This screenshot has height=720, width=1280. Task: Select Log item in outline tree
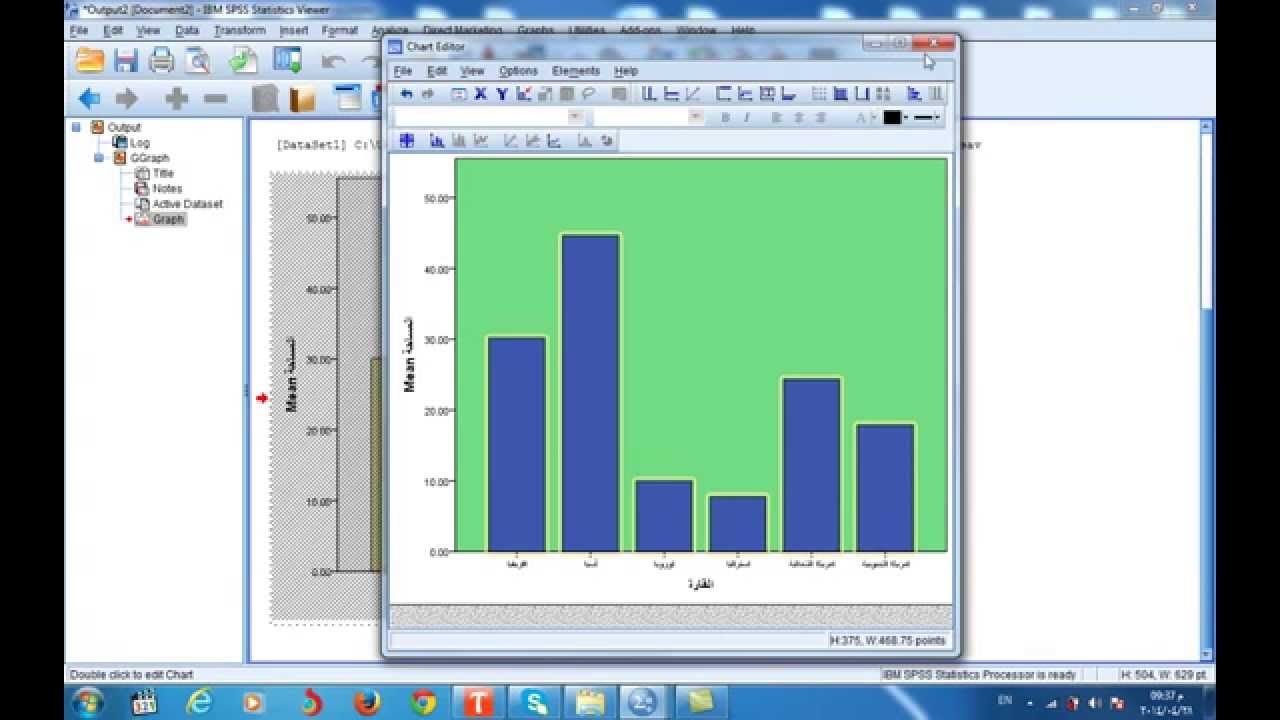tap(139, 143)
